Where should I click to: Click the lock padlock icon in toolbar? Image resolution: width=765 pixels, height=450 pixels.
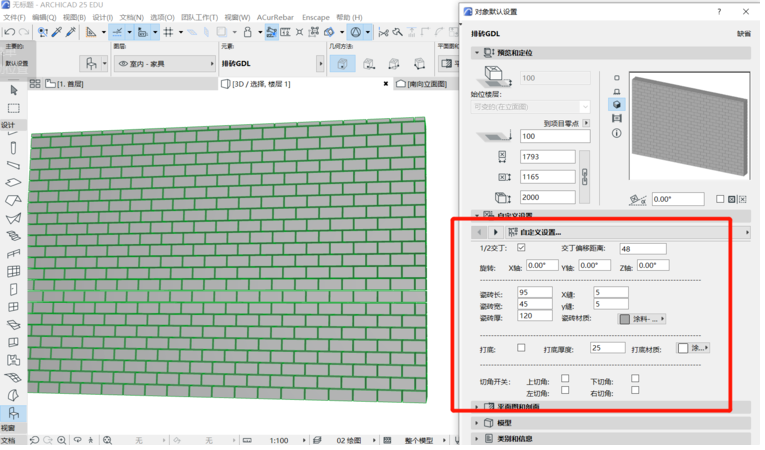[247, 32]
